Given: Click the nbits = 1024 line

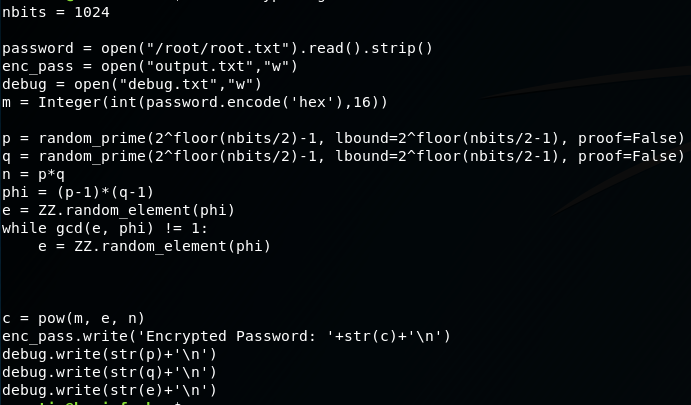Looking at the screenshot, I should (56, 12).
